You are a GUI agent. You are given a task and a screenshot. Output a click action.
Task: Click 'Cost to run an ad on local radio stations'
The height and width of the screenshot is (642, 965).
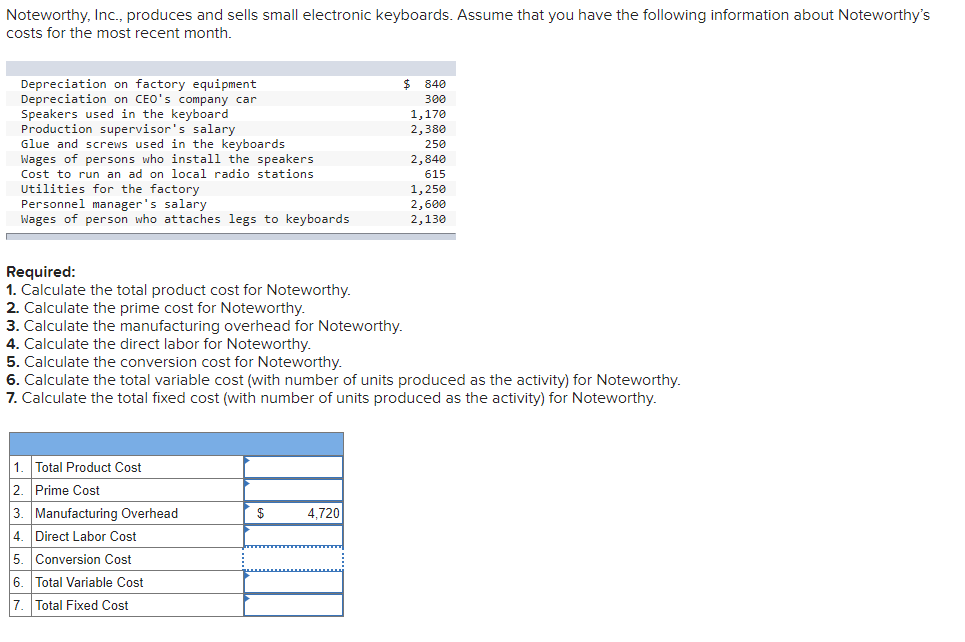167,174
